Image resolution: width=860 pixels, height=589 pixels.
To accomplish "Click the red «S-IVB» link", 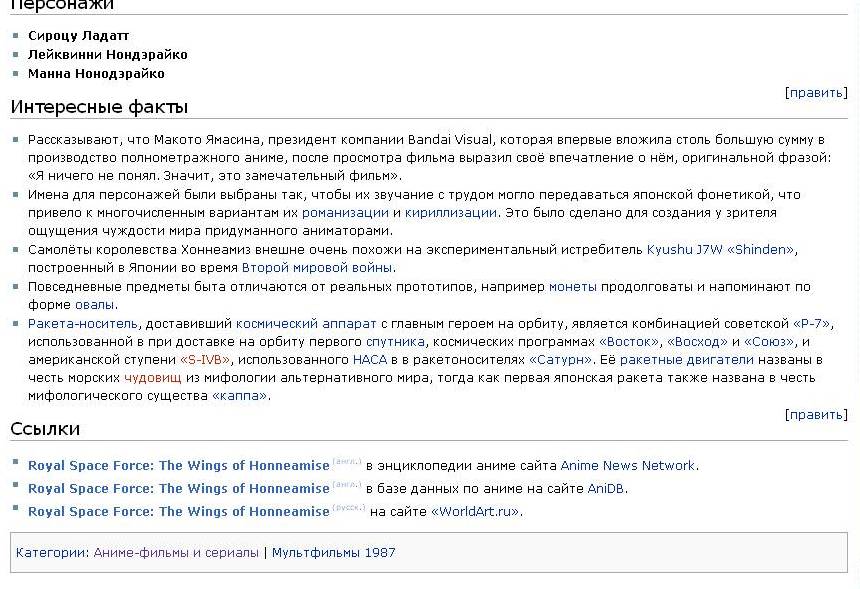I will (x=205, y=360).
